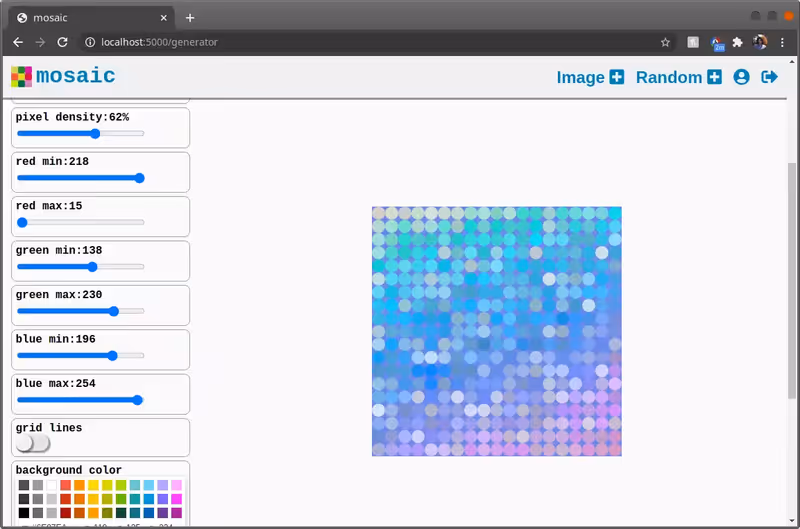Open the Chrome extensions puzzle icon
The width and height of the screenshot is (800, 529).
tap(738, 42)
